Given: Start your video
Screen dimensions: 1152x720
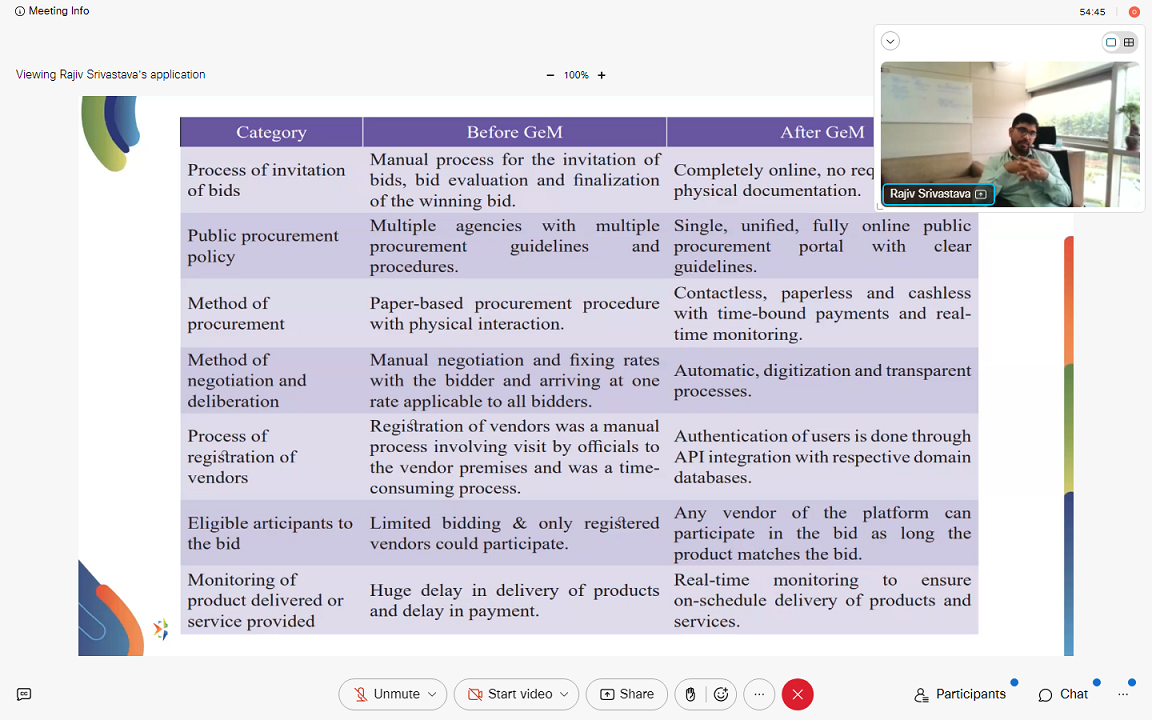Looking at the screenshot, I should tap(510, 694).
